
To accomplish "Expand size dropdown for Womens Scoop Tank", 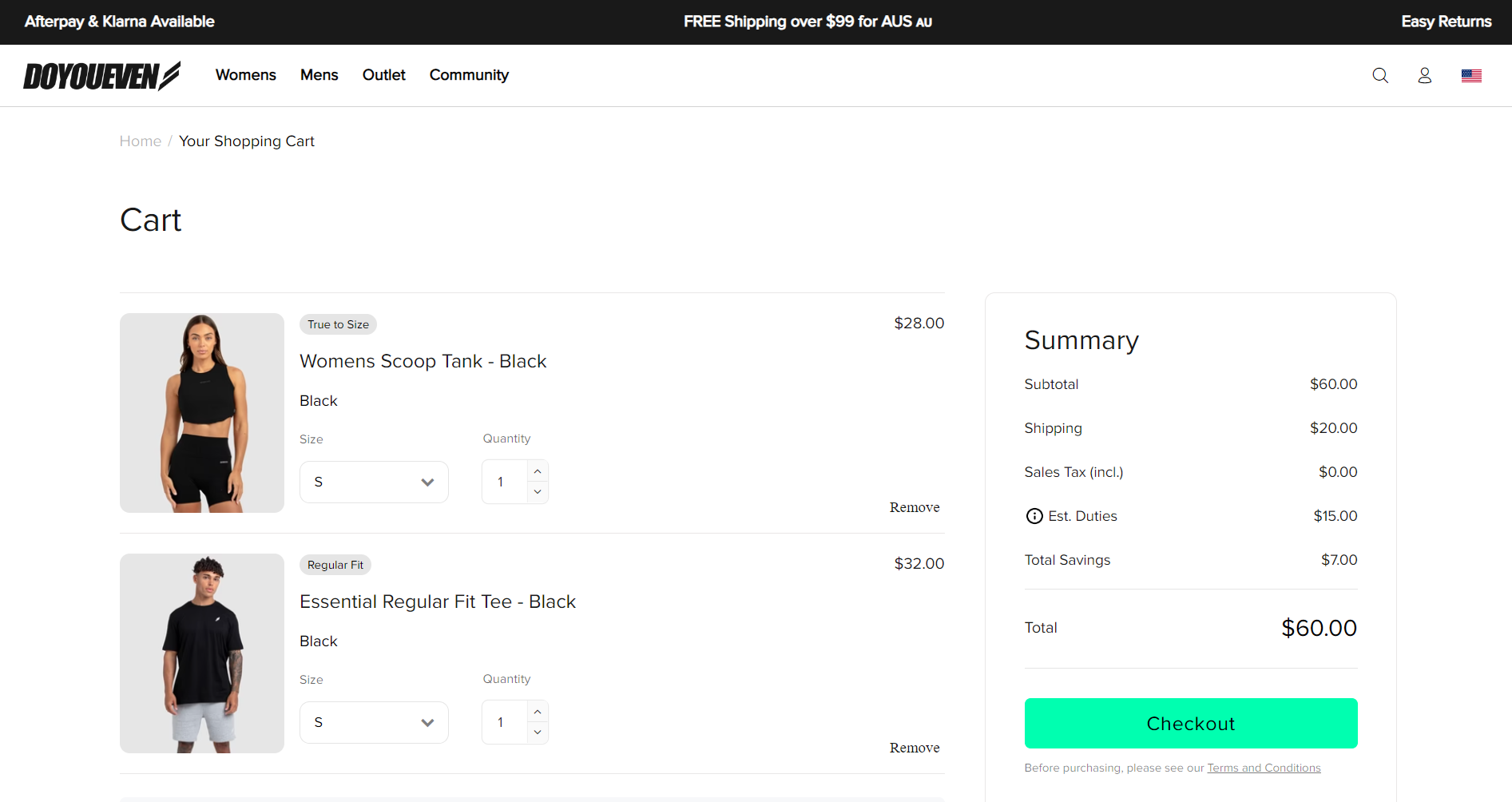I will point(374,482).
